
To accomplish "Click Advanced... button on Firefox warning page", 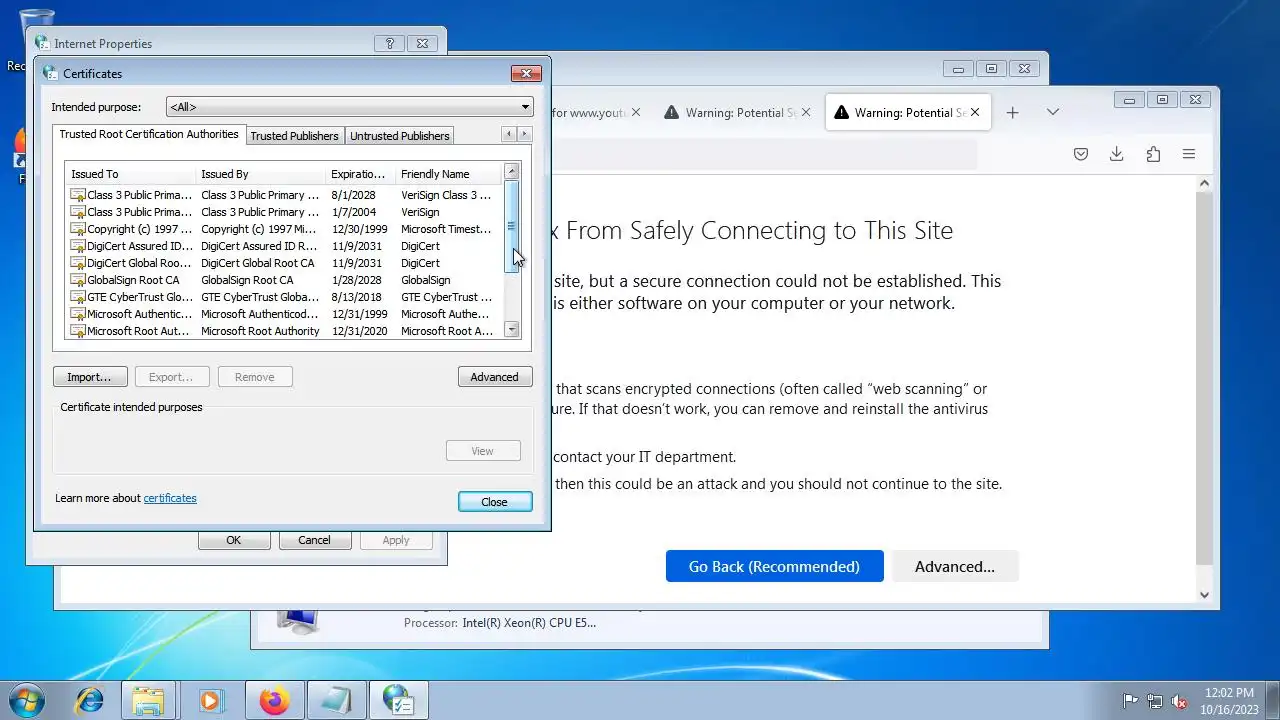I will coord(955,566).
